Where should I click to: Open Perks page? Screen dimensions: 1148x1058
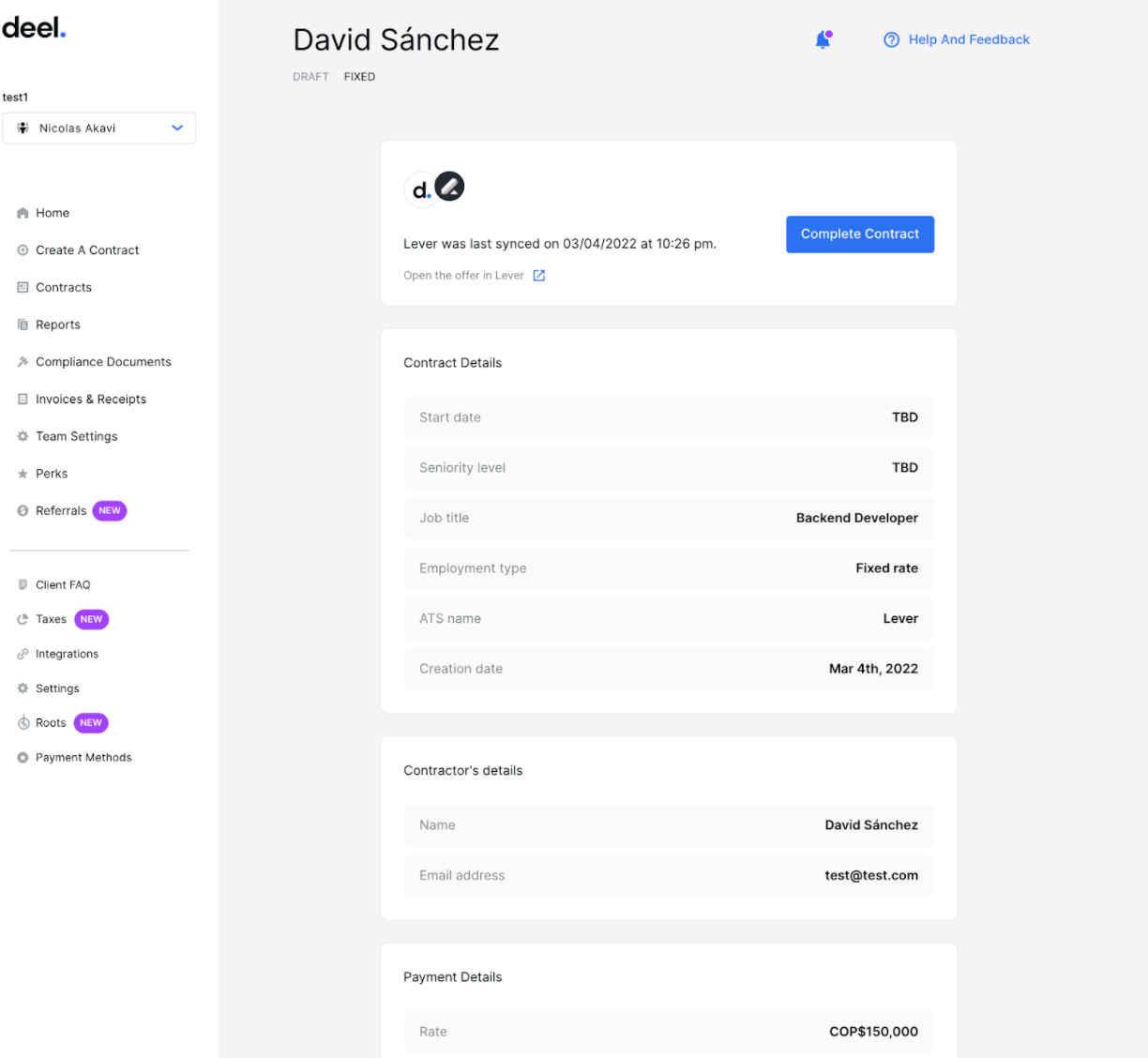coord(52,474)
